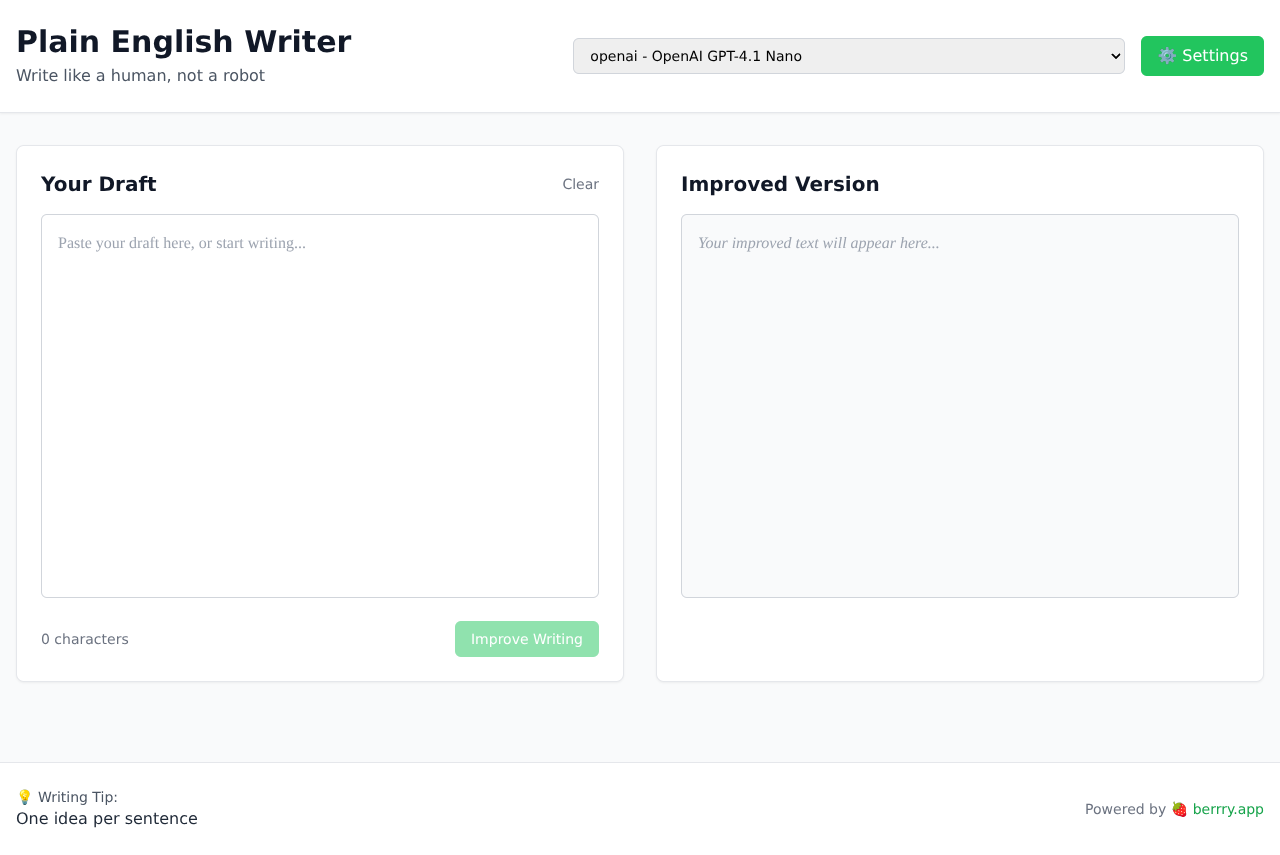Click the gear icon on Settings button
The image size is (1280, 855).
pyautogui.click(x=1167, y=56)
